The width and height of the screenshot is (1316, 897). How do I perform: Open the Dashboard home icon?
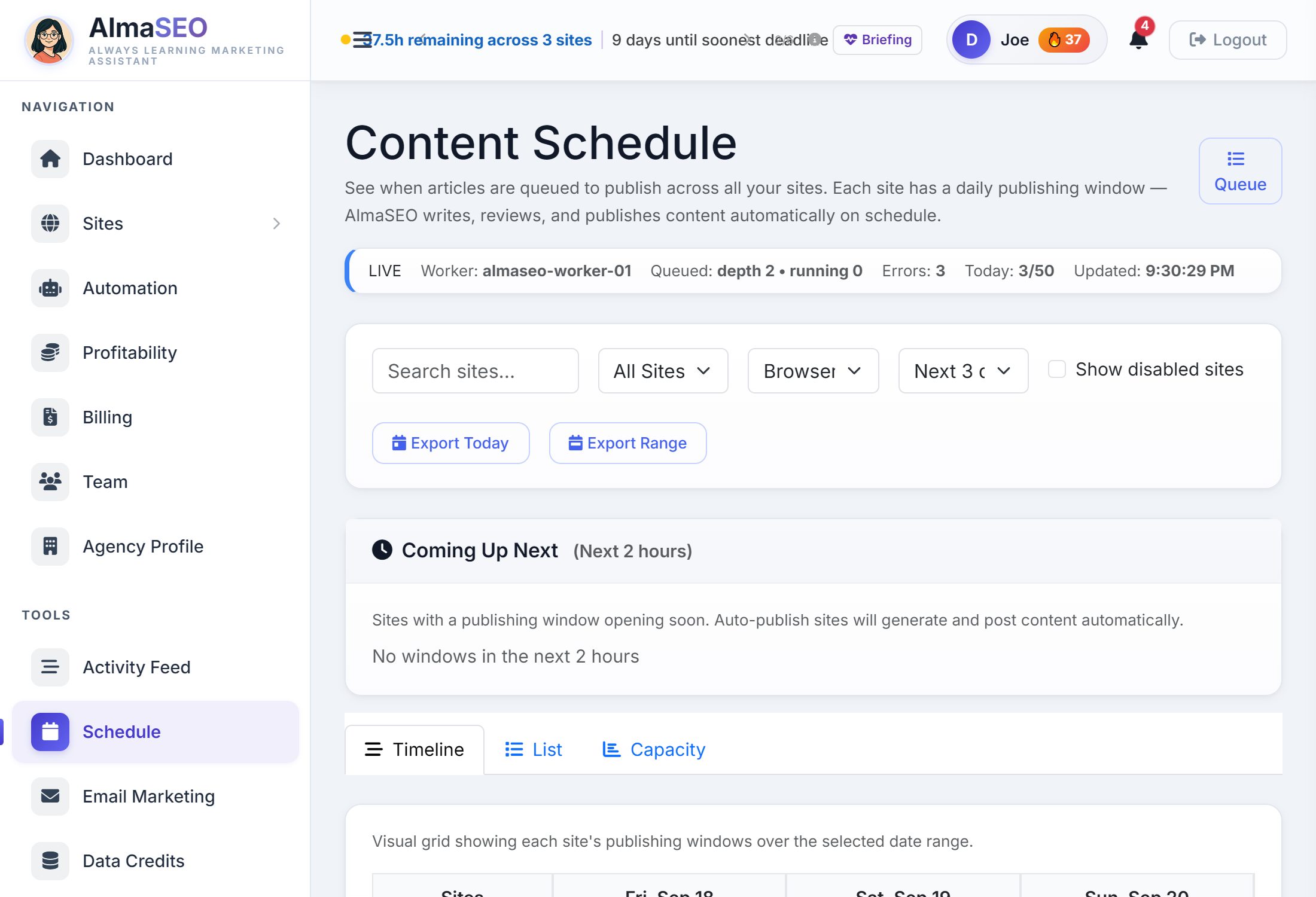(x=50, y=159)
